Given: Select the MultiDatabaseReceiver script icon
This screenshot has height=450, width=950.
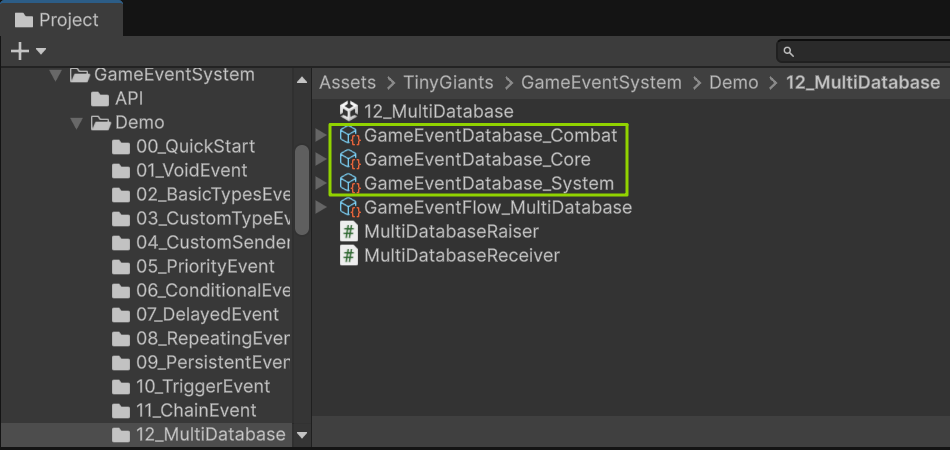Looking at the screenshot, I should pos(349,255).
